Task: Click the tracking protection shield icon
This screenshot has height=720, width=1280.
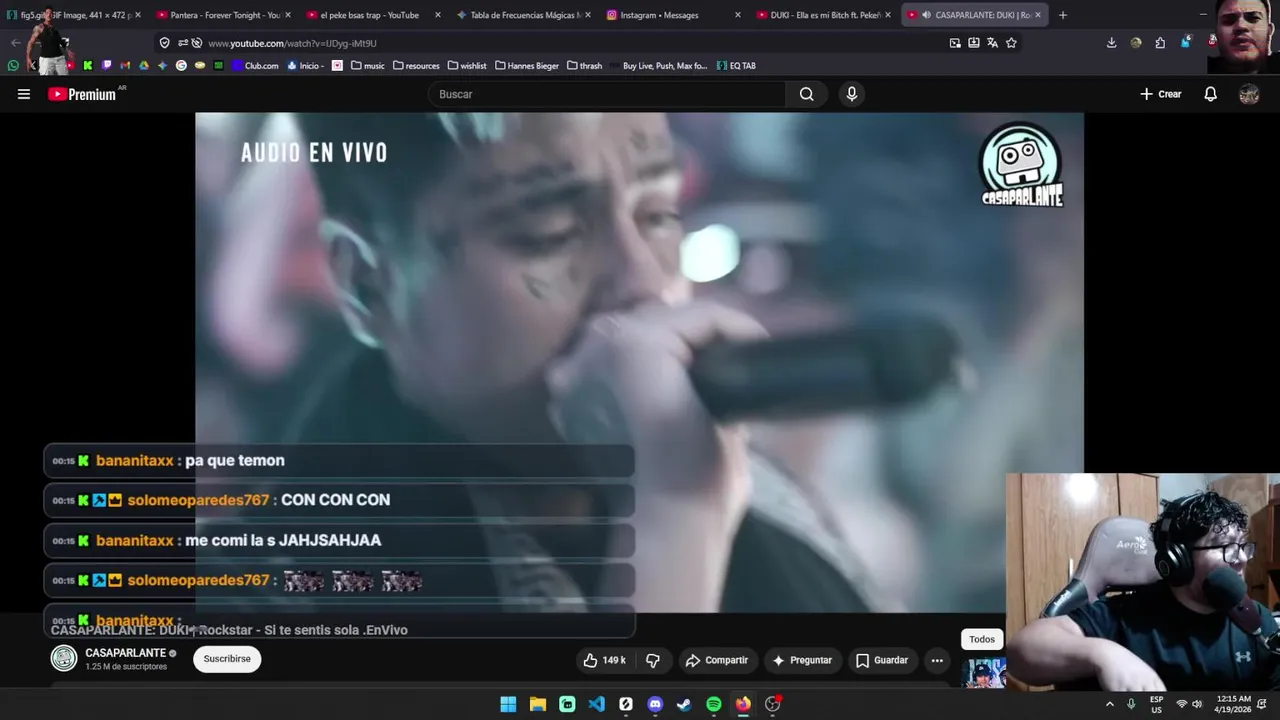Action: pos(165,43)
